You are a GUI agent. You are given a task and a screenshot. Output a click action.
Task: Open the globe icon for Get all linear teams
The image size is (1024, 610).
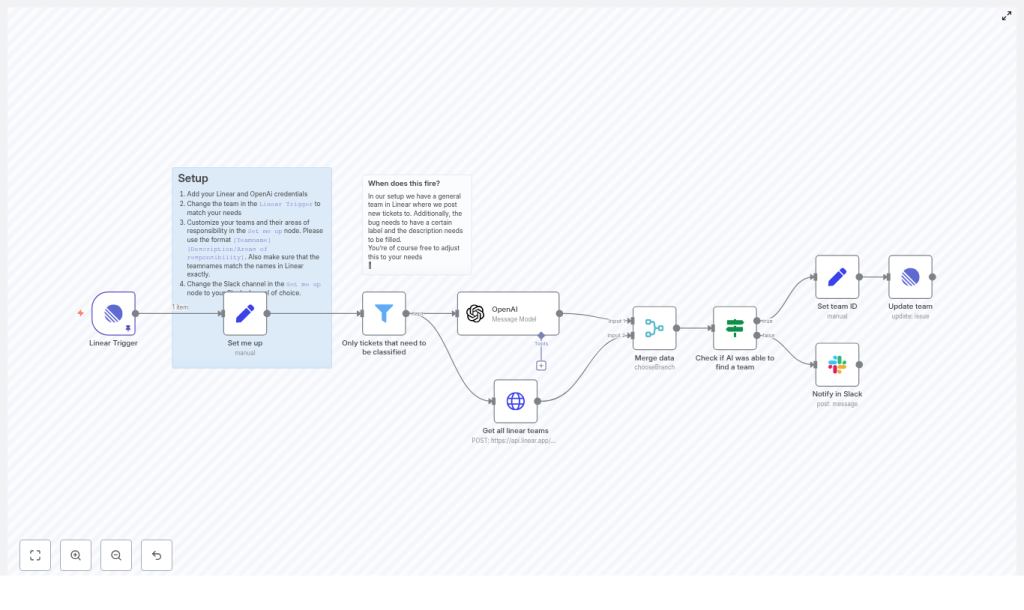coord(515,400)
